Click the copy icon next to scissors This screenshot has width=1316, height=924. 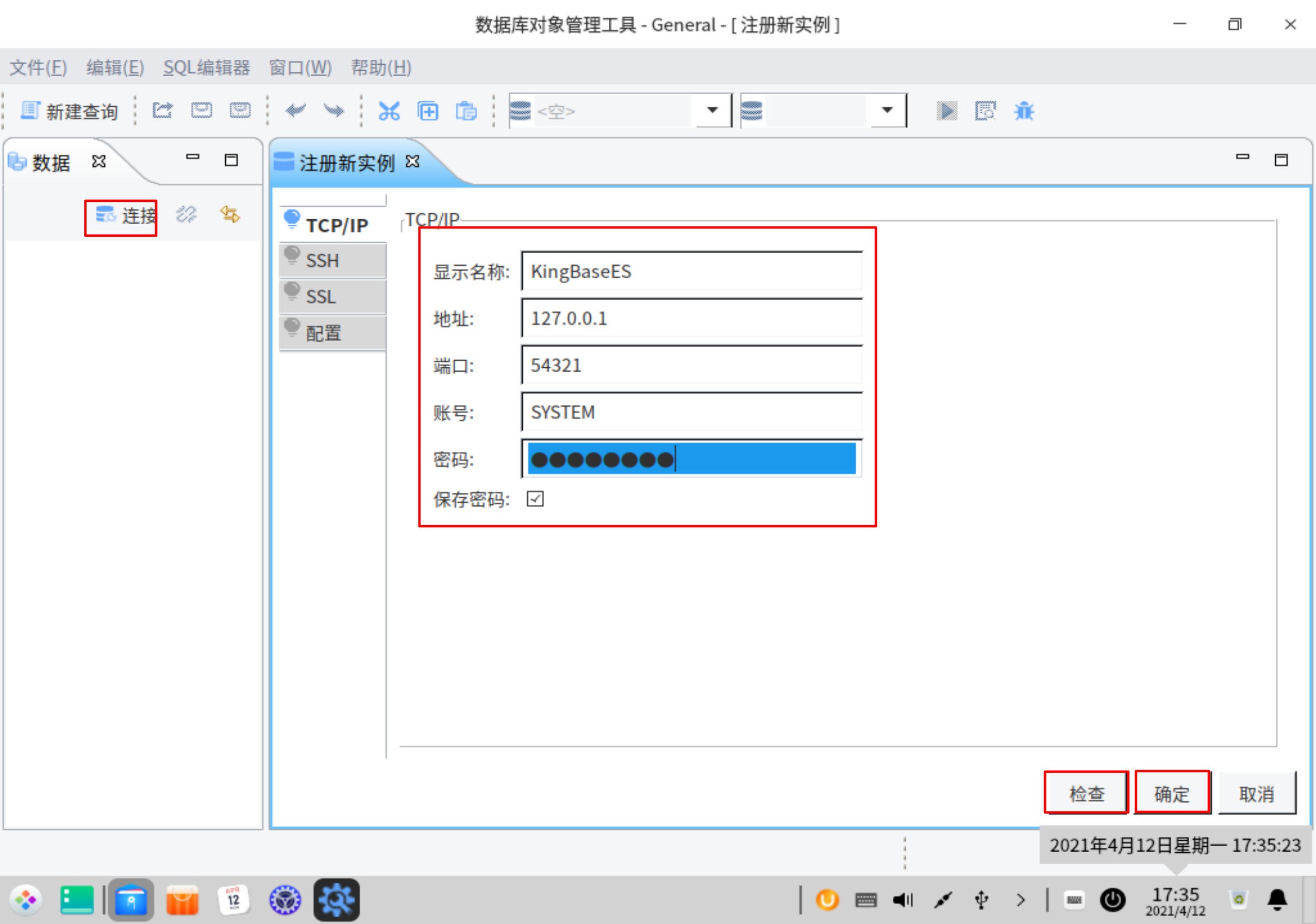(428, 110)
